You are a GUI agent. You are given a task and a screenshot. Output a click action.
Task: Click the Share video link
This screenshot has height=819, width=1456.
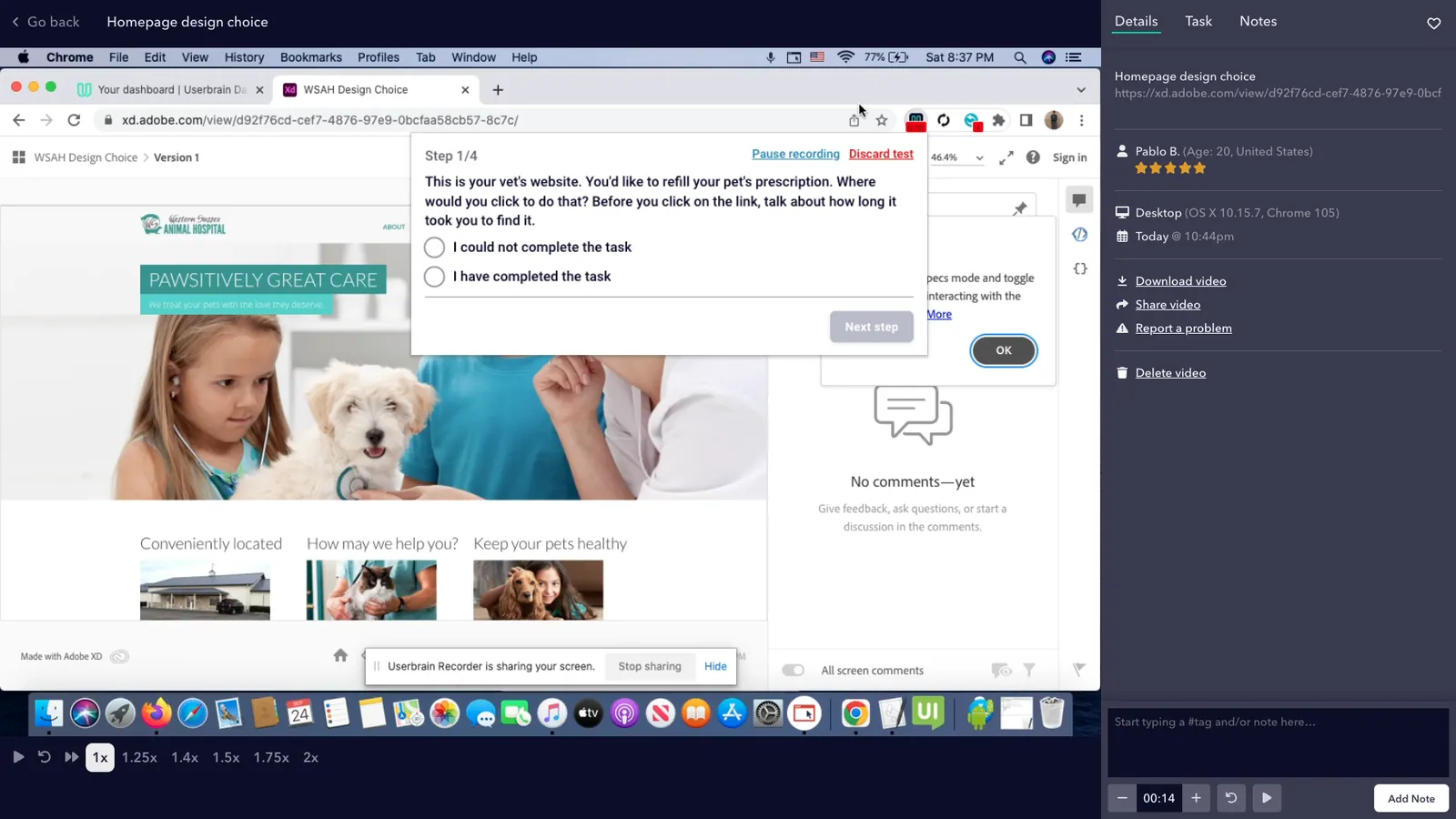[1168, 305]
